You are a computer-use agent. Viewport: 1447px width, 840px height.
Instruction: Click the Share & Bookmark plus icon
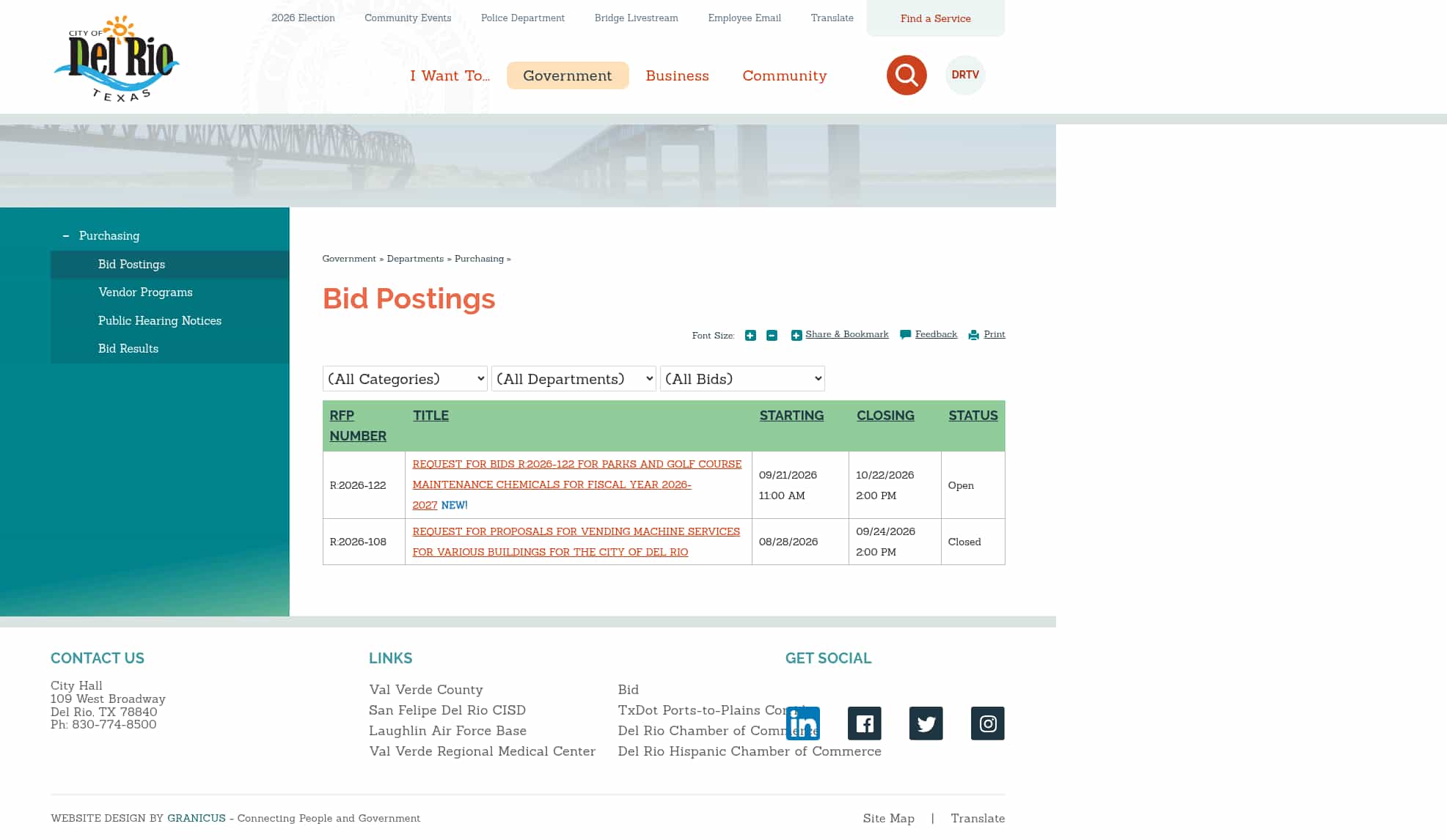click(x=796, y=336)
